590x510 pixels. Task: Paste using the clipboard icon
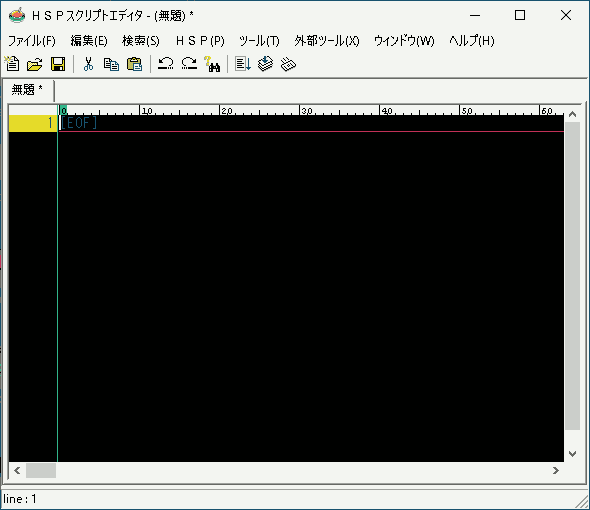(x=134, y=64)
